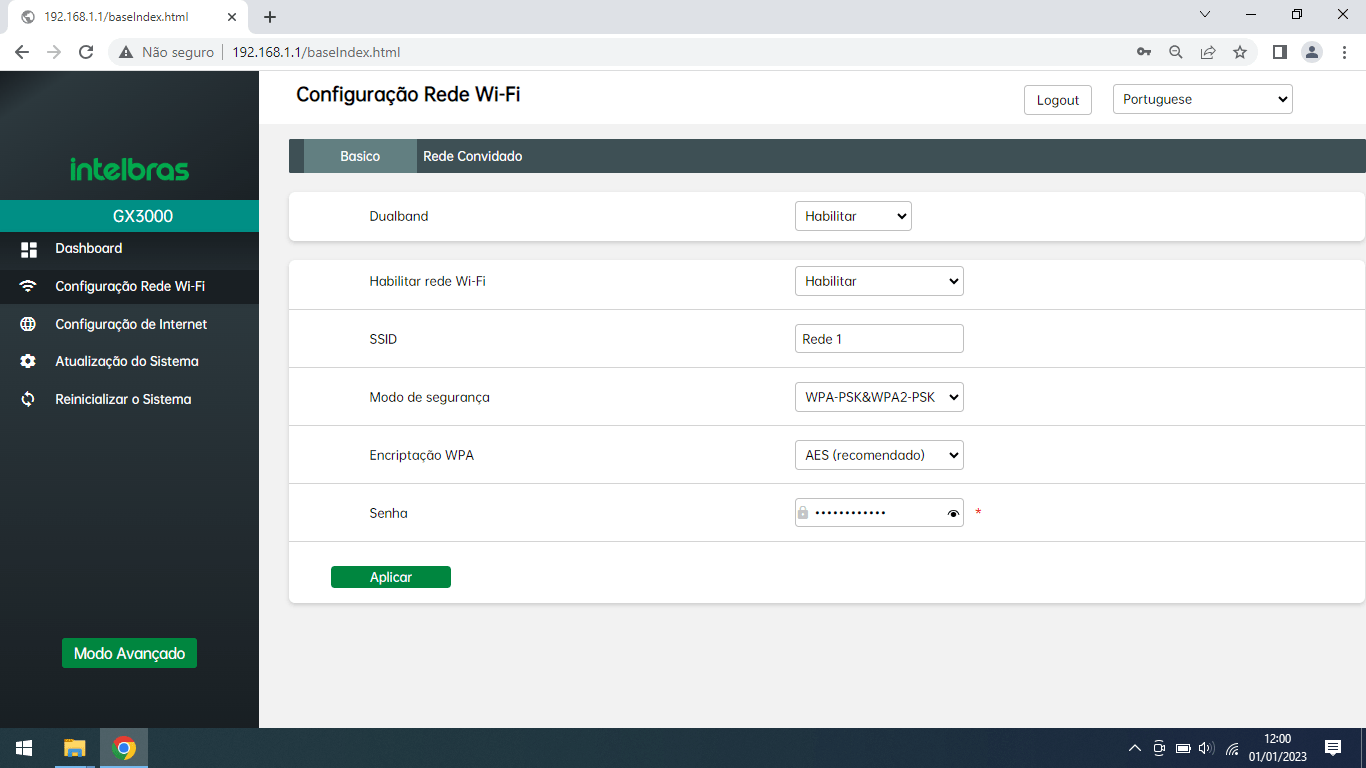Viewport: 1366px width, 768px height.
Task: Click the share page icon in address bar
Action: pyautogui.click(x=1208, y=52)
